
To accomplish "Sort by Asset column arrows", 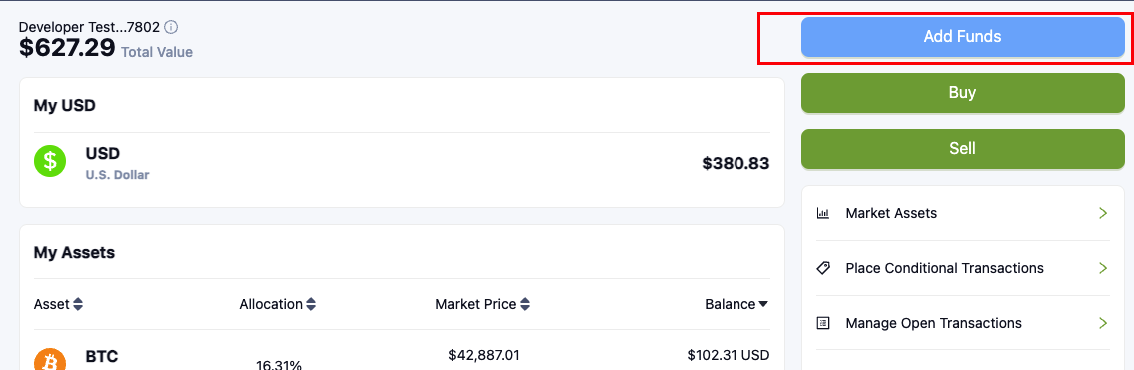I will point(78,304).
